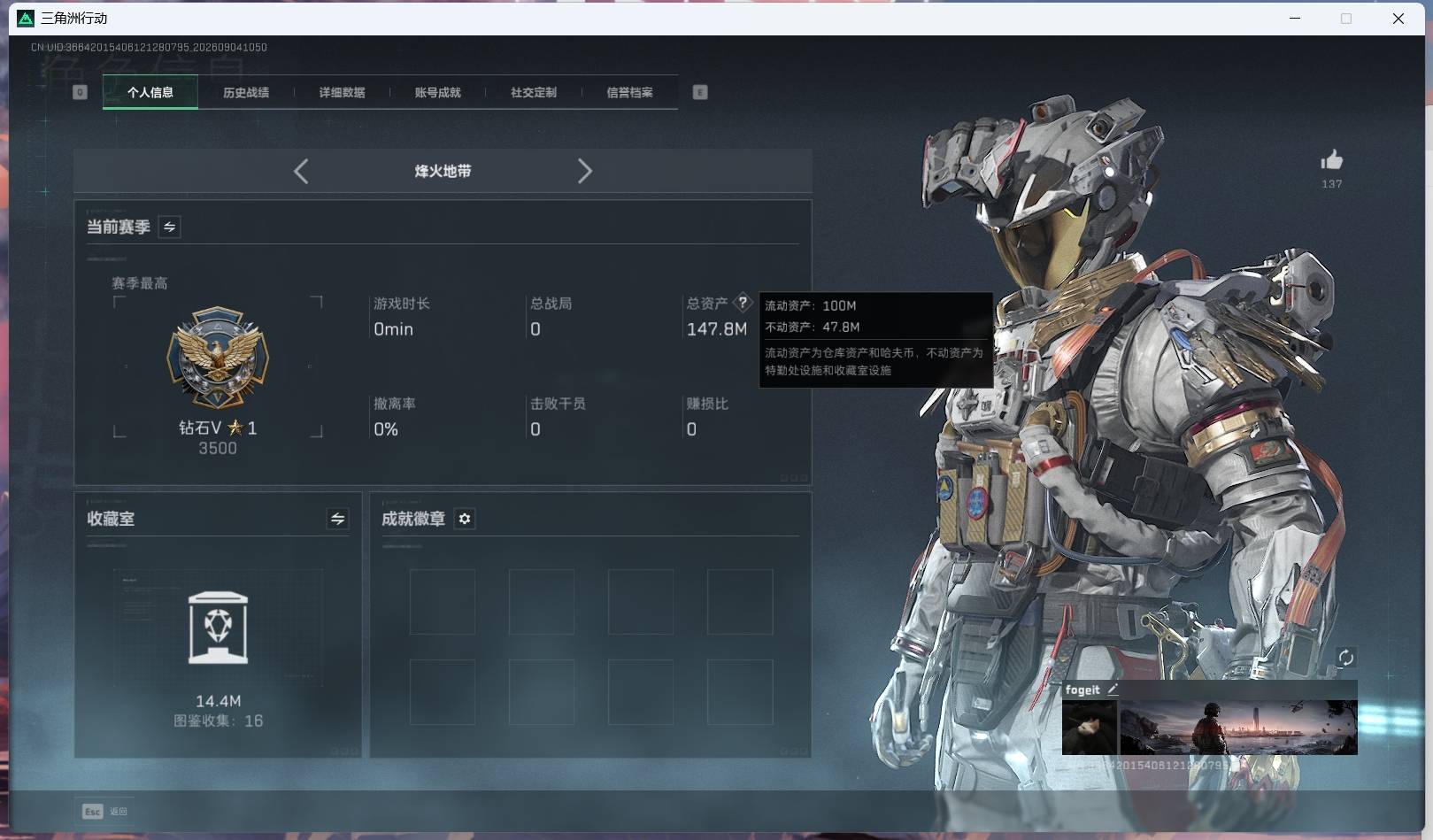Click the 烽火地带 mode title
Image resolution: width=1433 pixels, height=840 pixels.
[x=443, y=171]
